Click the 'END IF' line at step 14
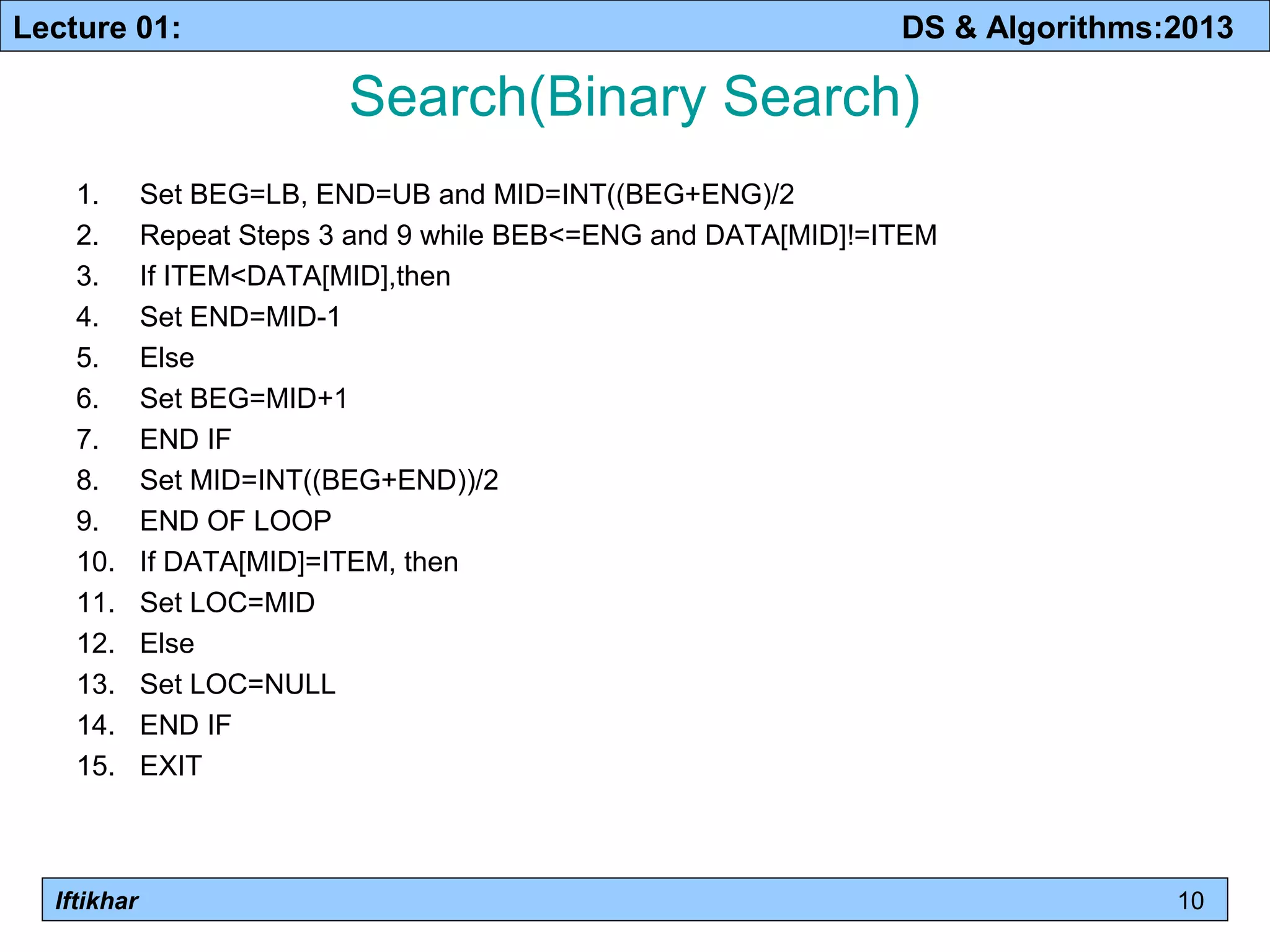Screen dimensions: 1270x952 tap(185, 725)
